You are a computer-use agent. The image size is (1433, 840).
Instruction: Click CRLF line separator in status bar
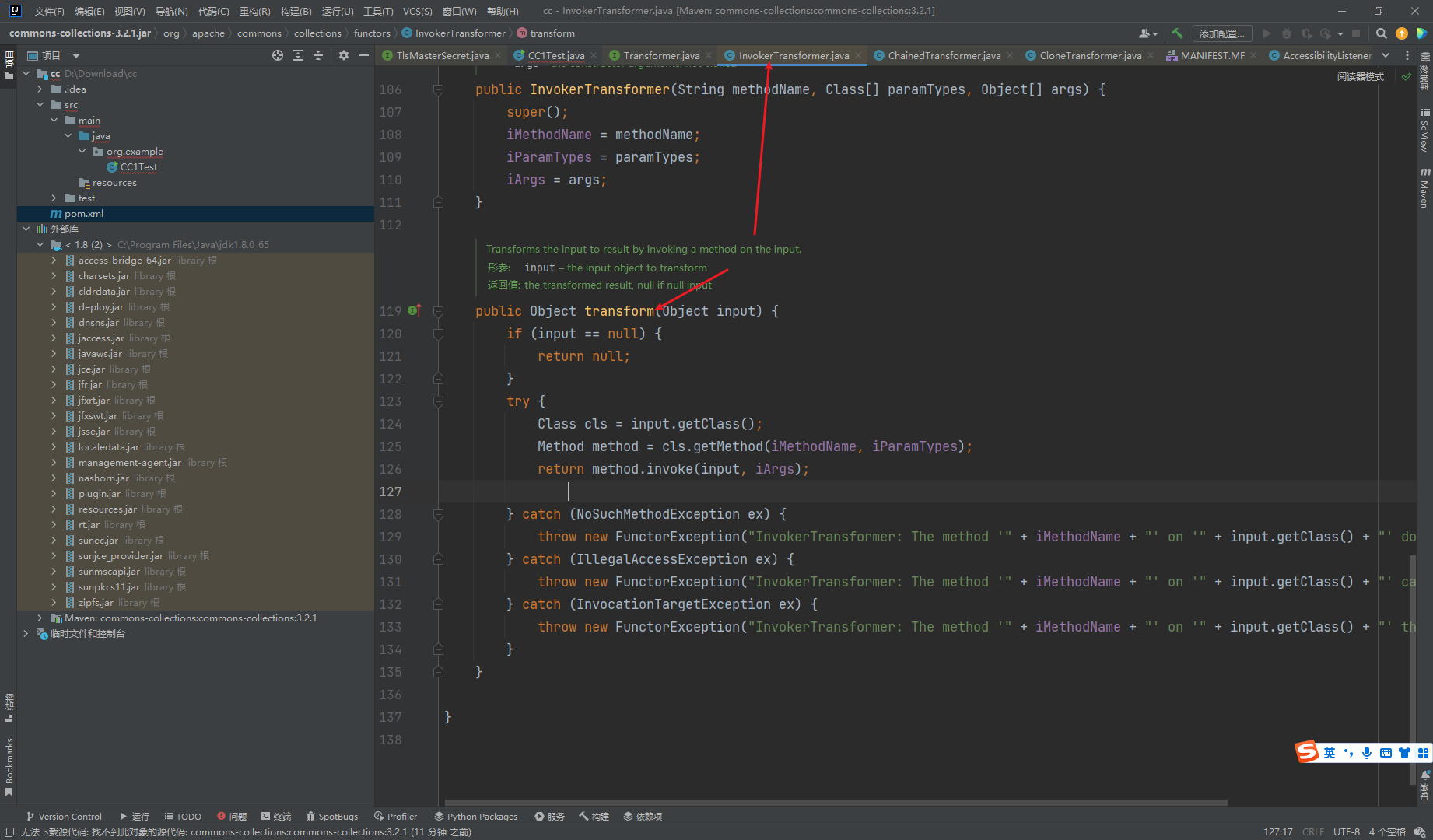pyautogui.click(x=1312, y=831)
